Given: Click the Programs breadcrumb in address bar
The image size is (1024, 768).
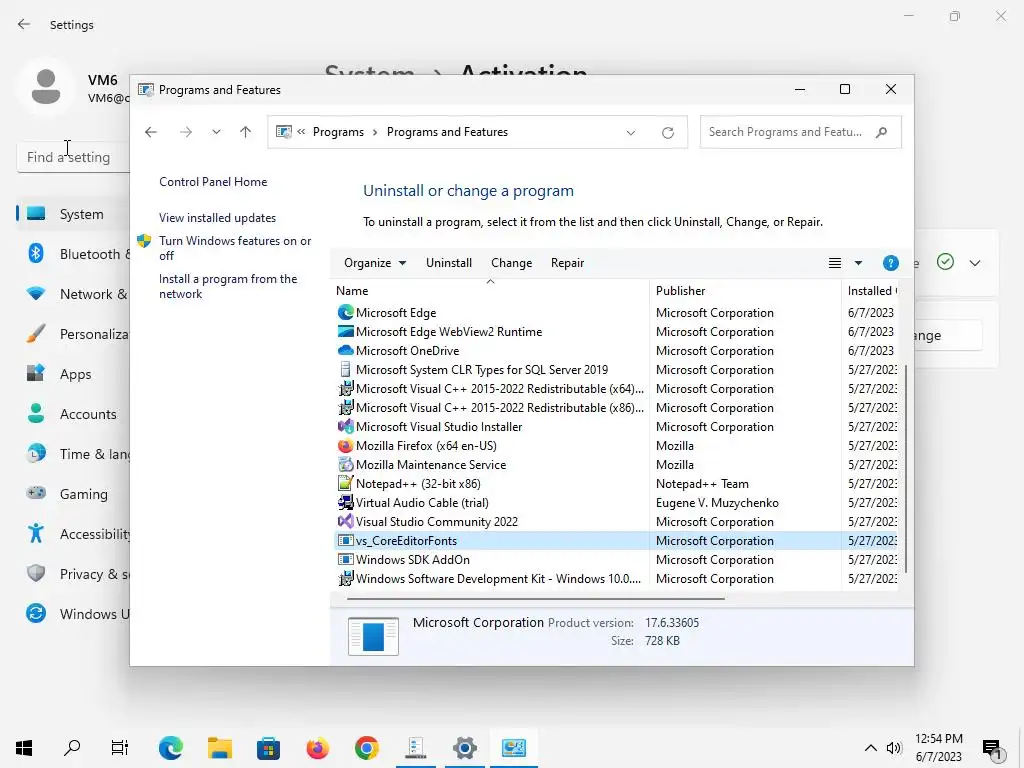Looking at the screenshot, I should click(x=338, y=132).
